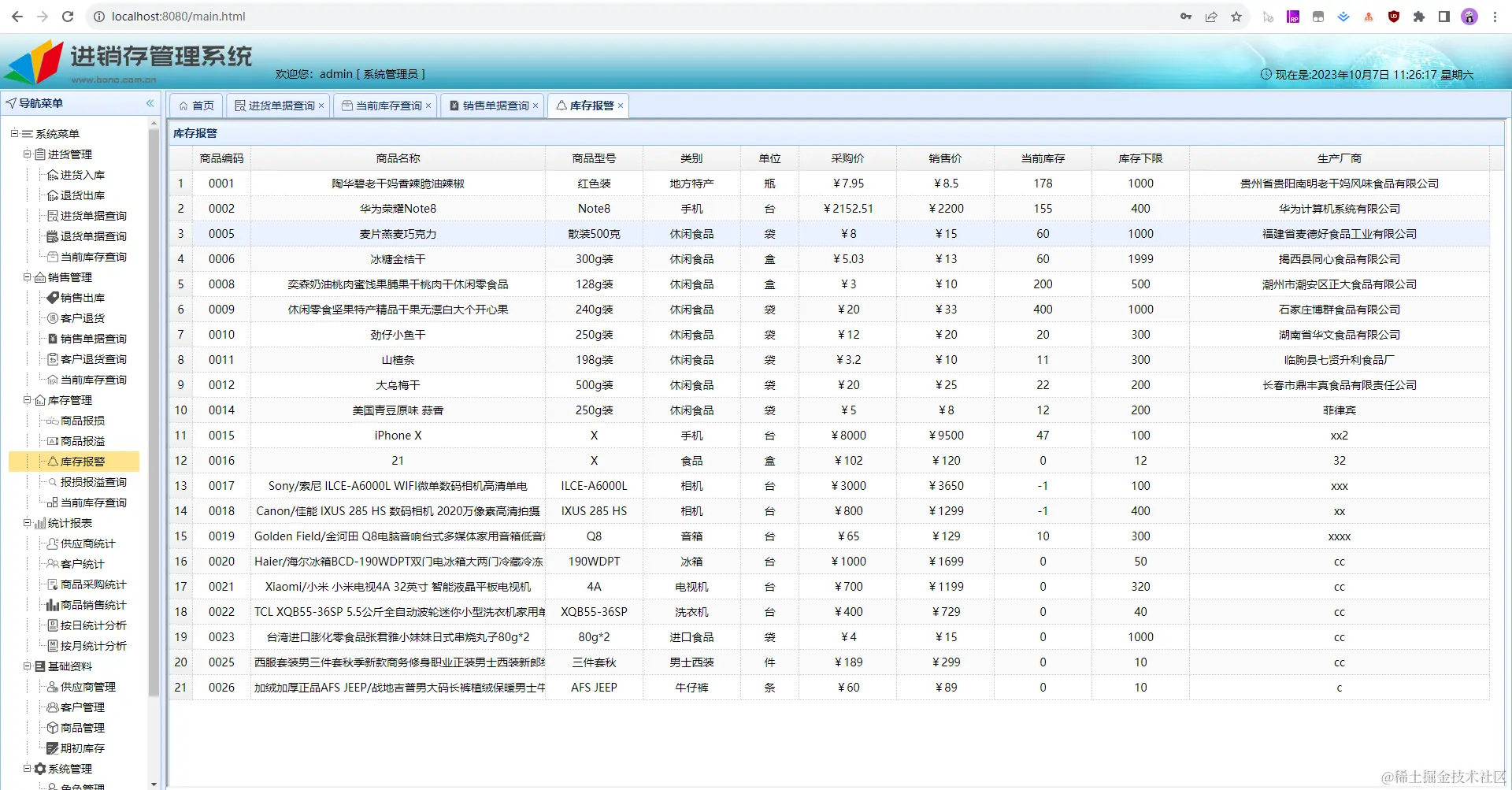1512x790 pixels.
Task: Close the 进货单据查询 tab
Action: click(x=321, y=106)
